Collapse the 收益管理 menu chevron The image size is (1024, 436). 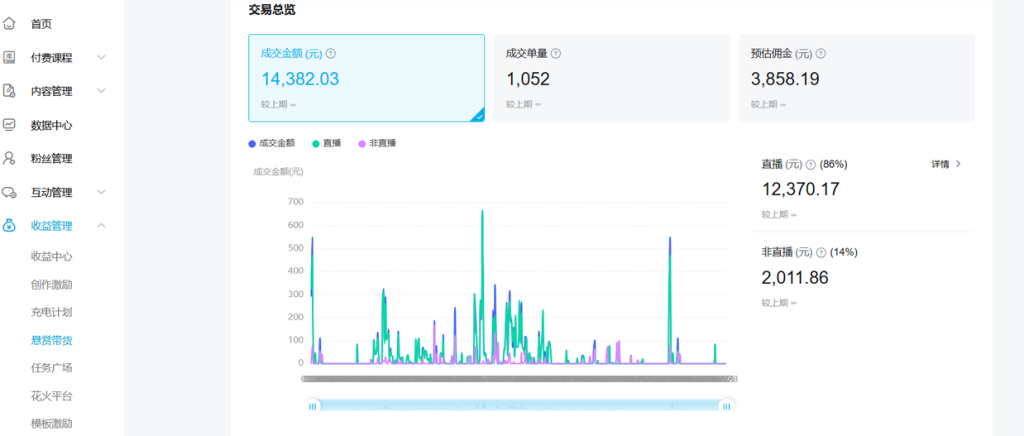point(101,226)
